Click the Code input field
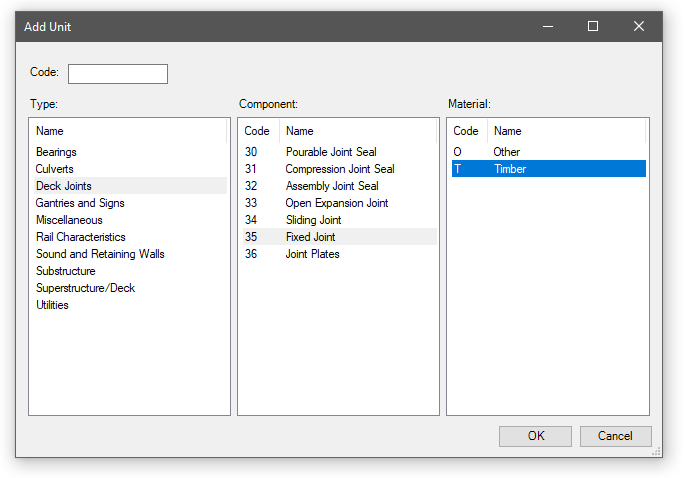 click(117, 74)
